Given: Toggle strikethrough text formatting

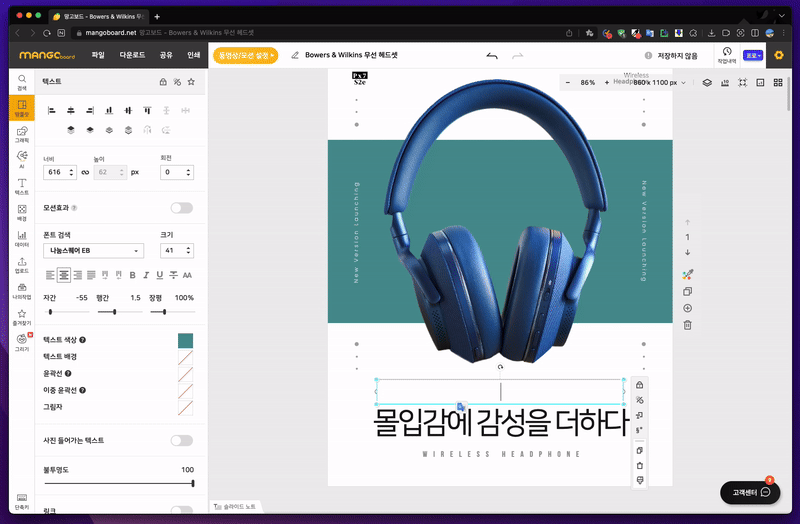Looking at the screenshot, I should coord(173,275).
